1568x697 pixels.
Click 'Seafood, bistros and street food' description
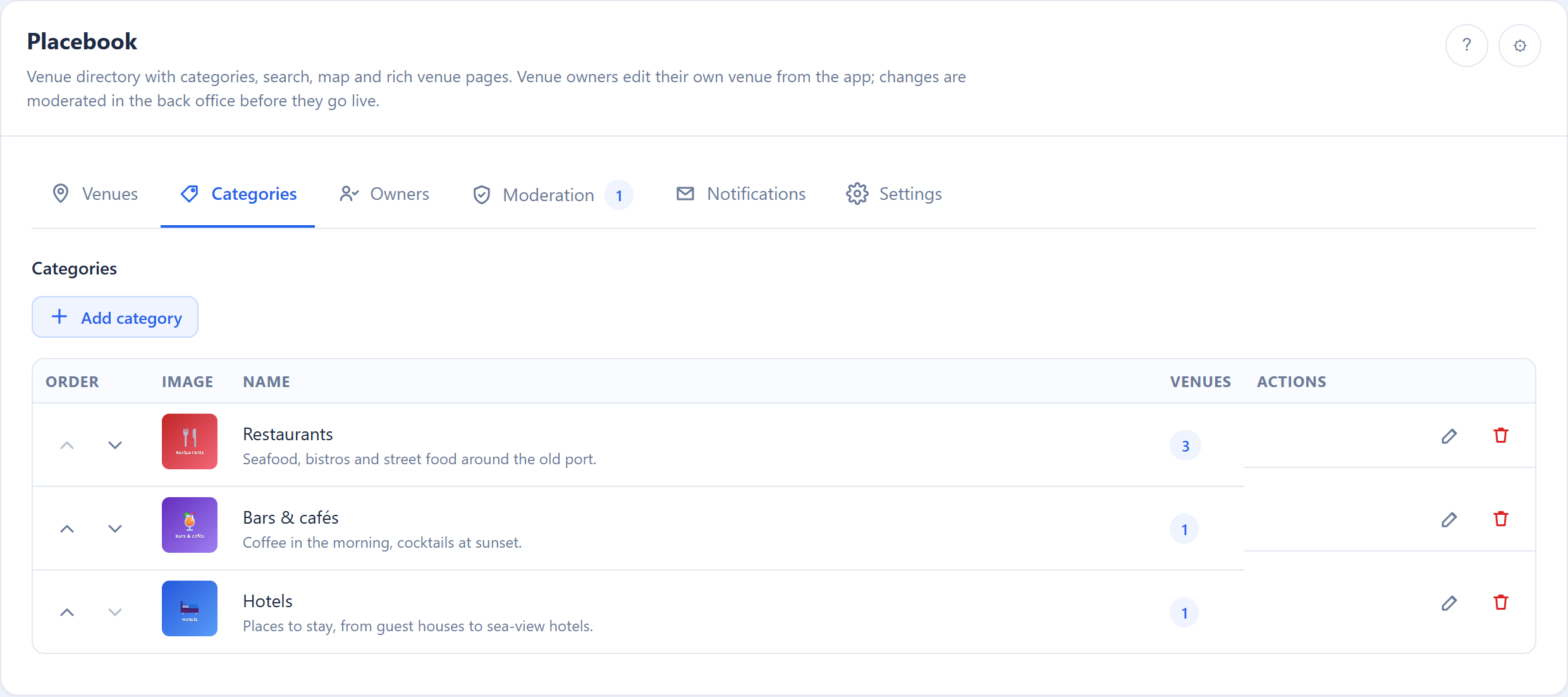coord(420,459)
